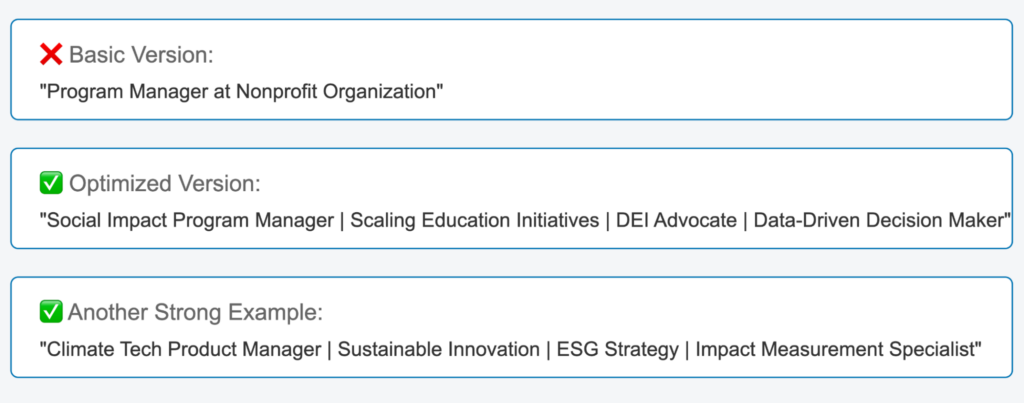The width and height of the screenshot is (1024, 403).
Task: Click 'DEI Advocate' in the optimized headline
Action: pos(677,220)
